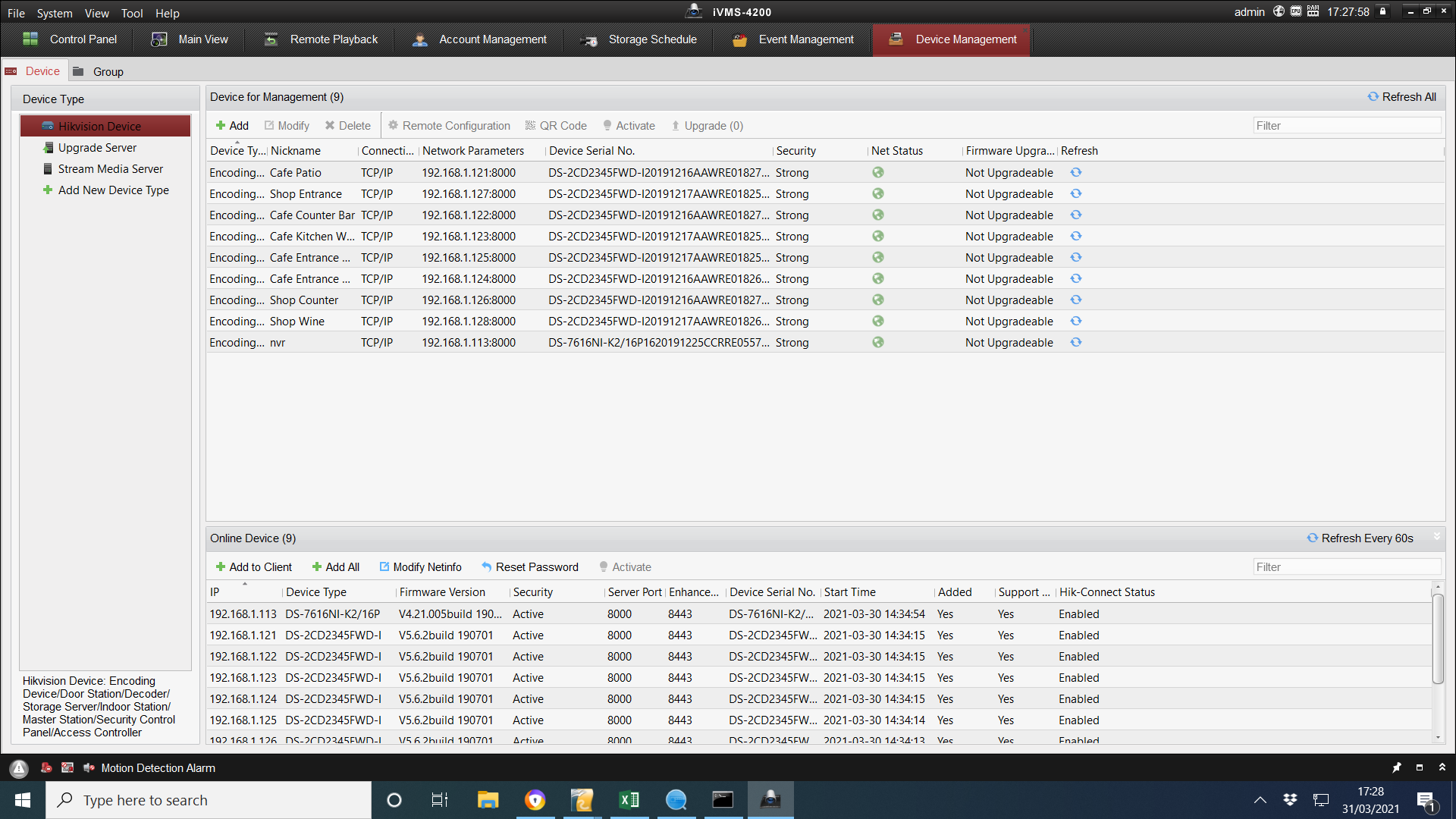Image resolution: width=1456 pixels, height=819 pixels.
Task: Click the RAM usage icon
Action: (x=1313, y=11)
